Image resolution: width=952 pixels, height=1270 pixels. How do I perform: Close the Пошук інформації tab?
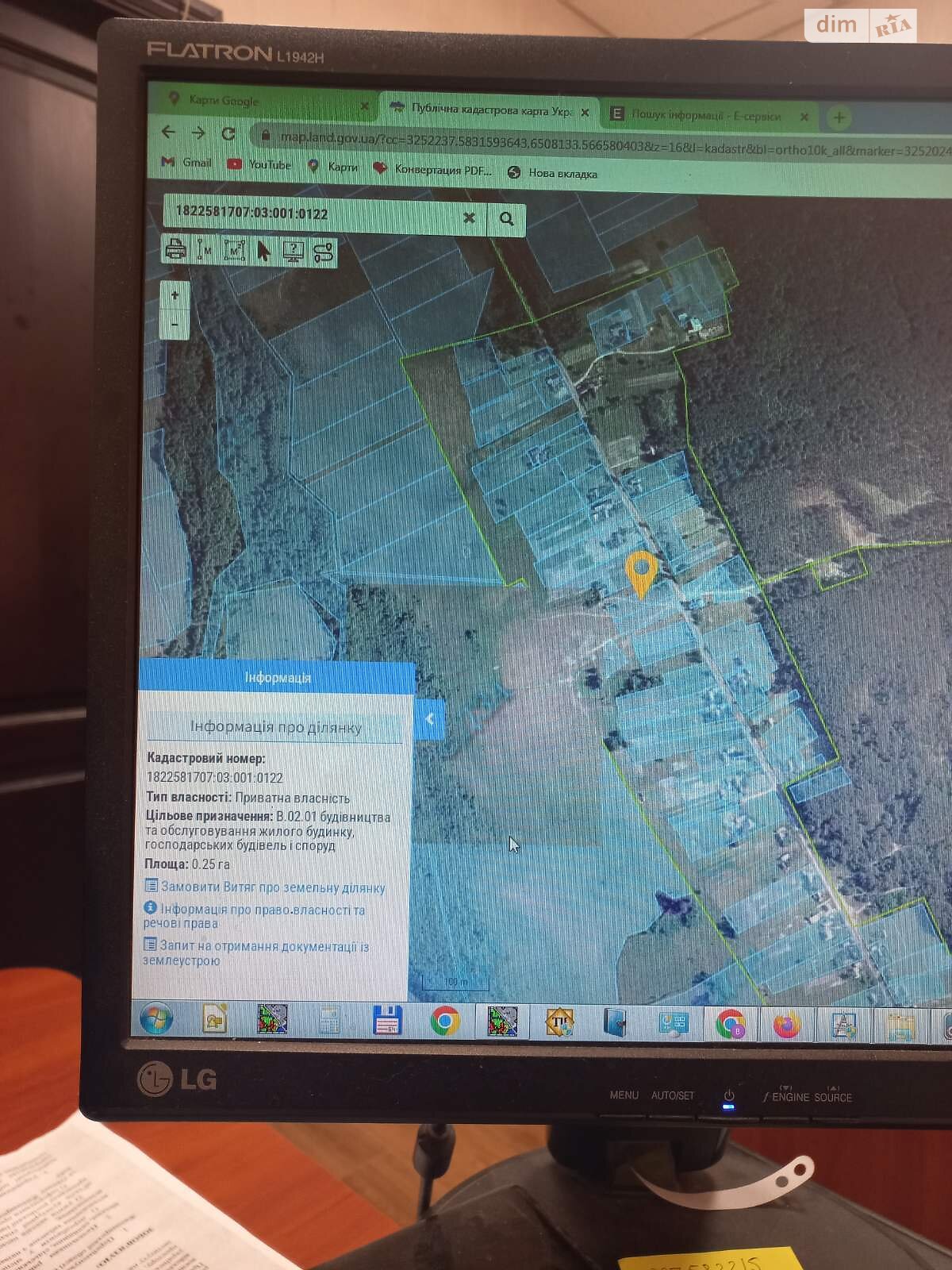point(804,117)
